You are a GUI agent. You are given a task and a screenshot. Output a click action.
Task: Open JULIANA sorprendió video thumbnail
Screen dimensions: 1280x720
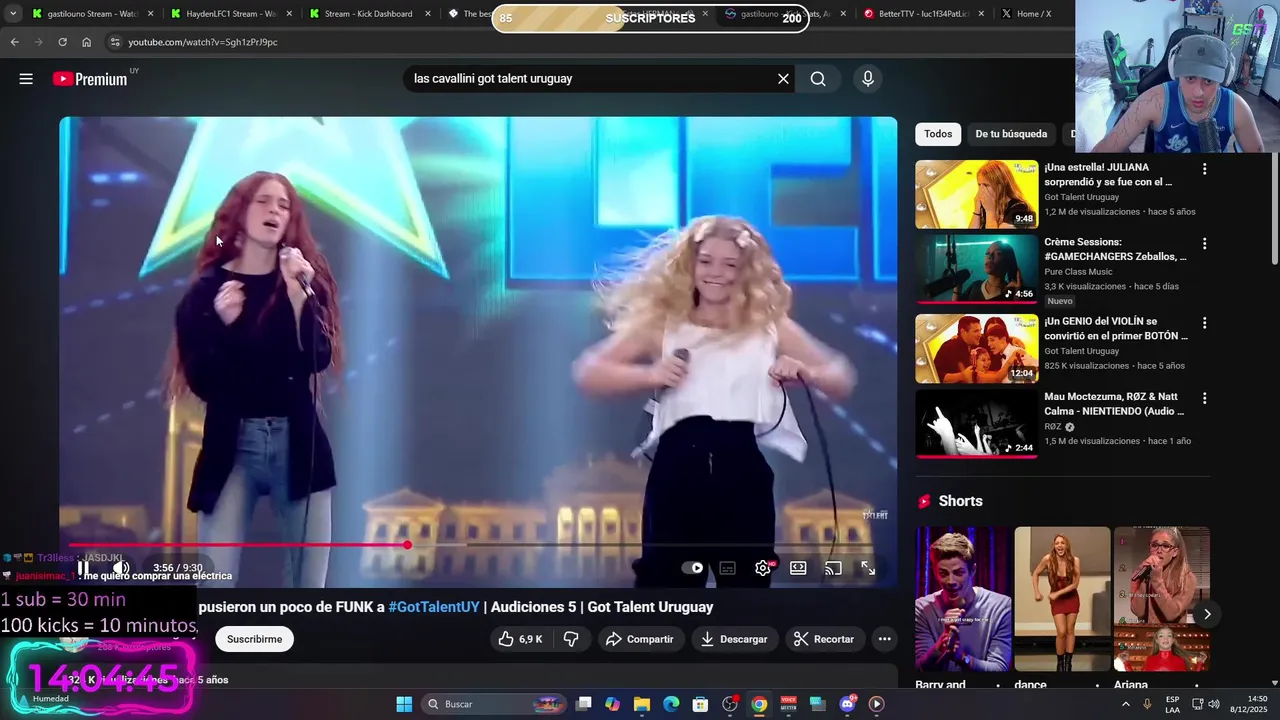977,194
